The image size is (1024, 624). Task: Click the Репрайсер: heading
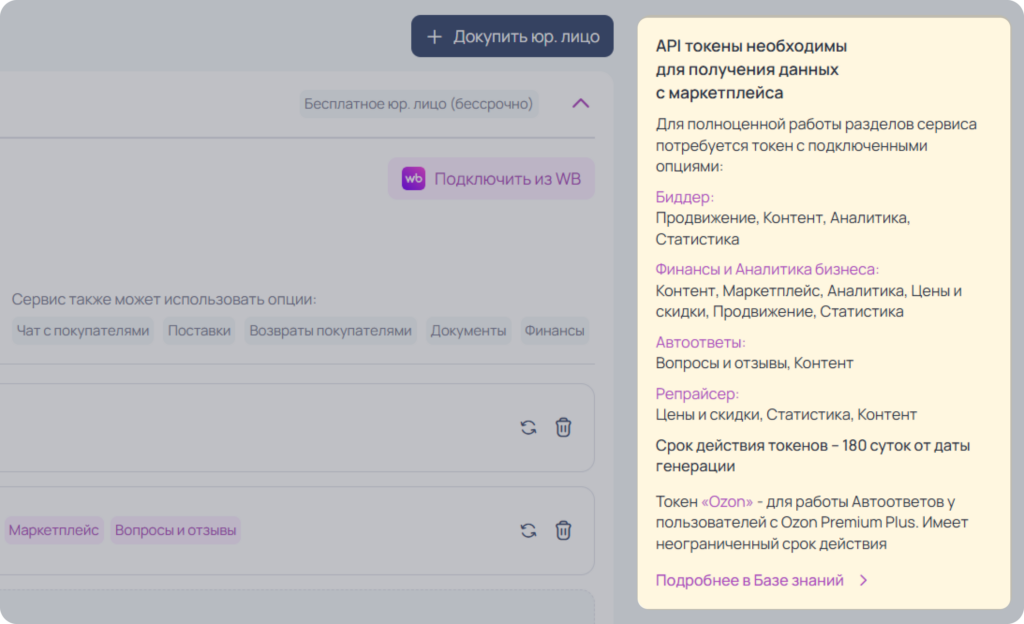(697, 394)
